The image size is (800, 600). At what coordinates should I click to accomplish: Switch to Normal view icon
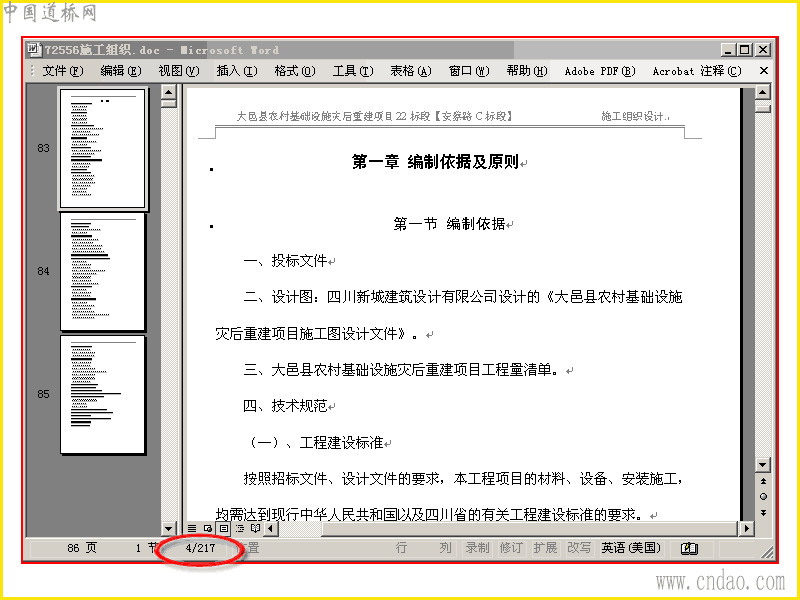coord(192,529)
